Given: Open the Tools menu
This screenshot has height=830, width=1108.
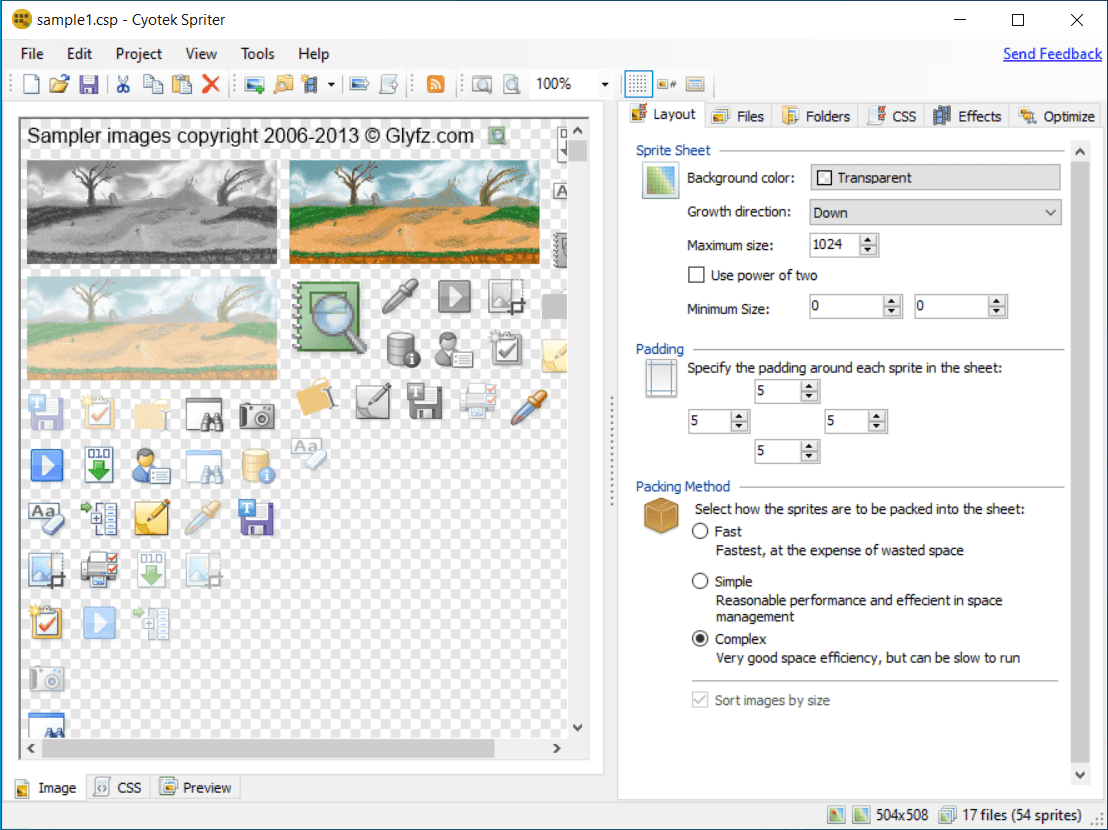Looking at the screenshot, I should (257, 54).
